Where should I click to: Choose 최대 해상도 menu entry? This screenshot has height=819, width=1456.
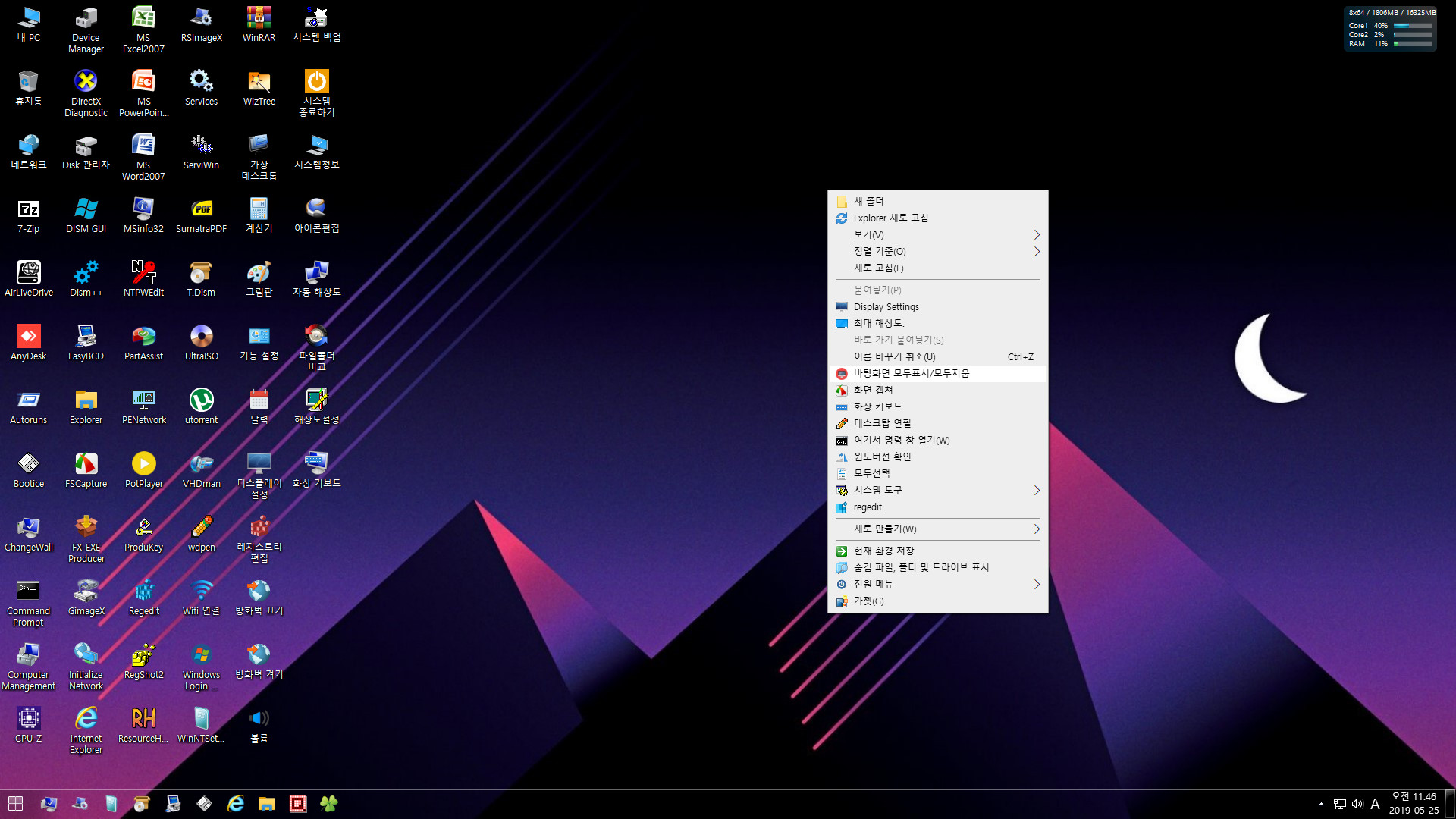tap(937, 323)
